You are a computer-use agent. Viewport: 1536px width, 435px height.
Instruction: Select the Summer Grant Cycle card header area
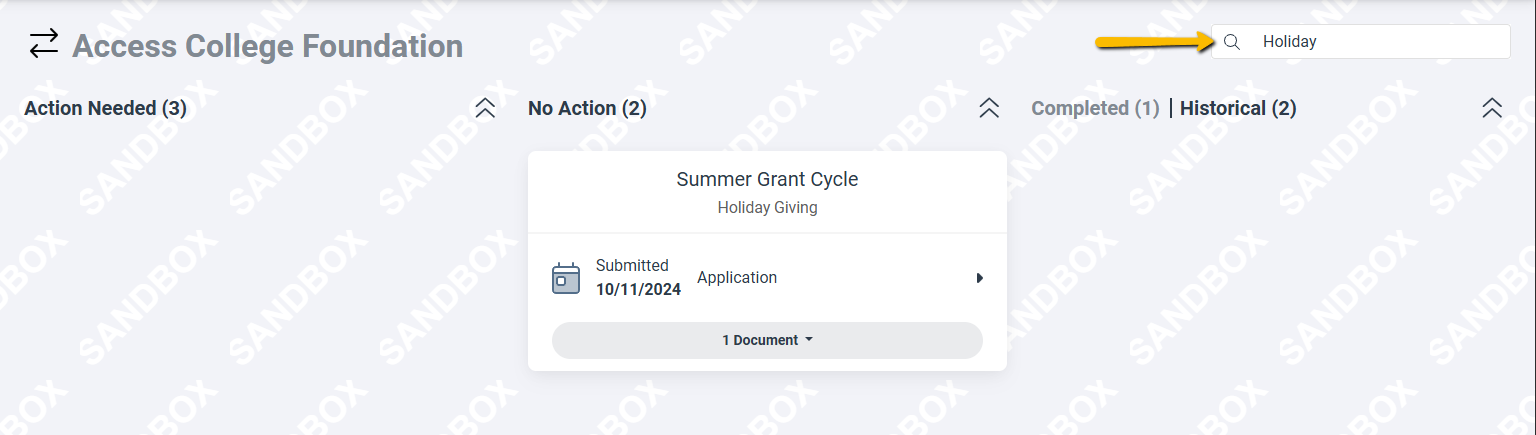click(767, 192)
